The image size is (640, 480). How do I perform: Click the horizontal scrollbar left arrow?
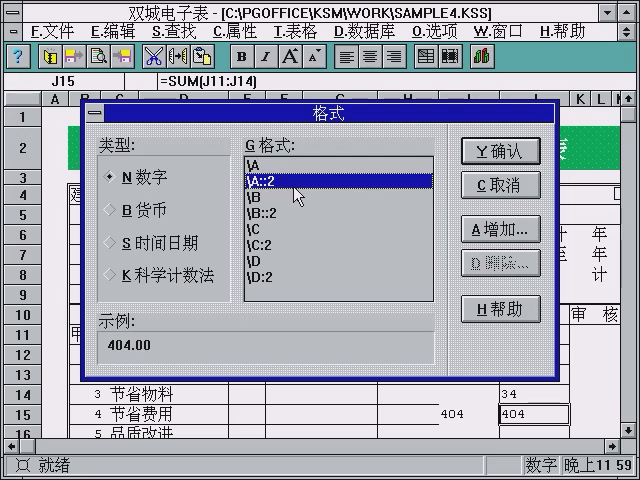(x=11, y=446)
